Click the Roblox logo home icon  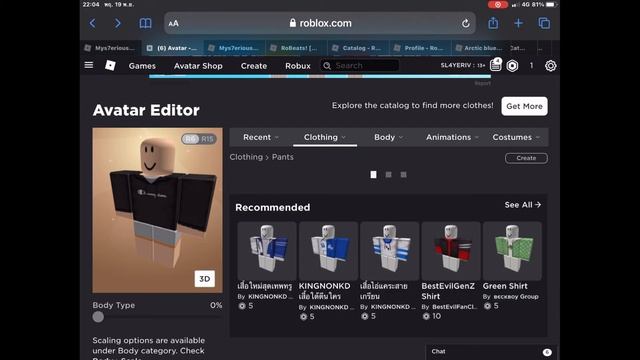tap(110, 65)
